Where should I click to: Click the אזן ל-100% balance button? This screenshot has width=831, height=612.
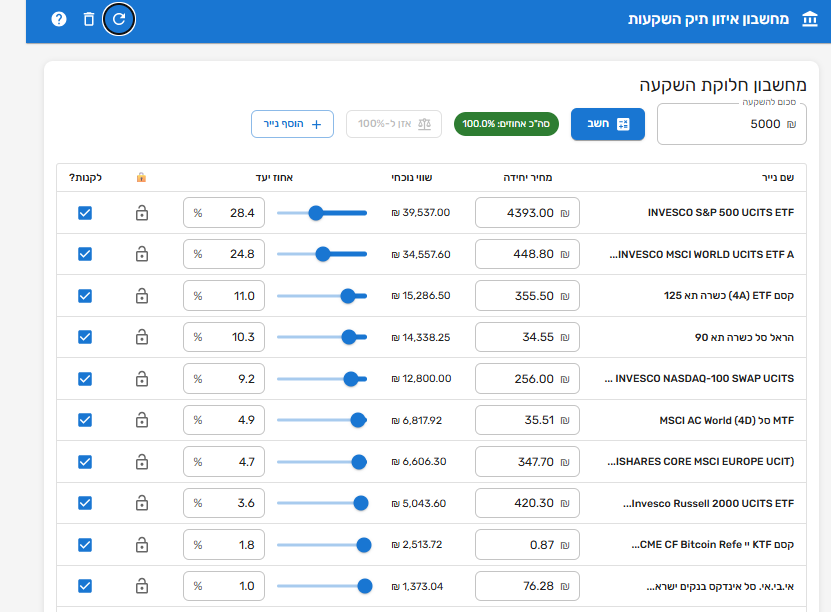tap(393, 124)
